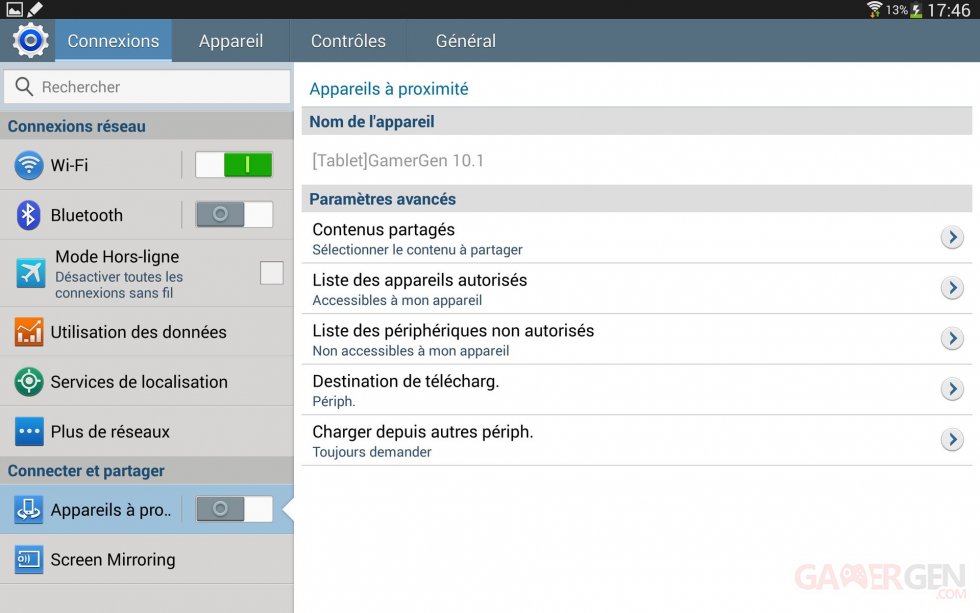Open the Général tab

point(465,41)
